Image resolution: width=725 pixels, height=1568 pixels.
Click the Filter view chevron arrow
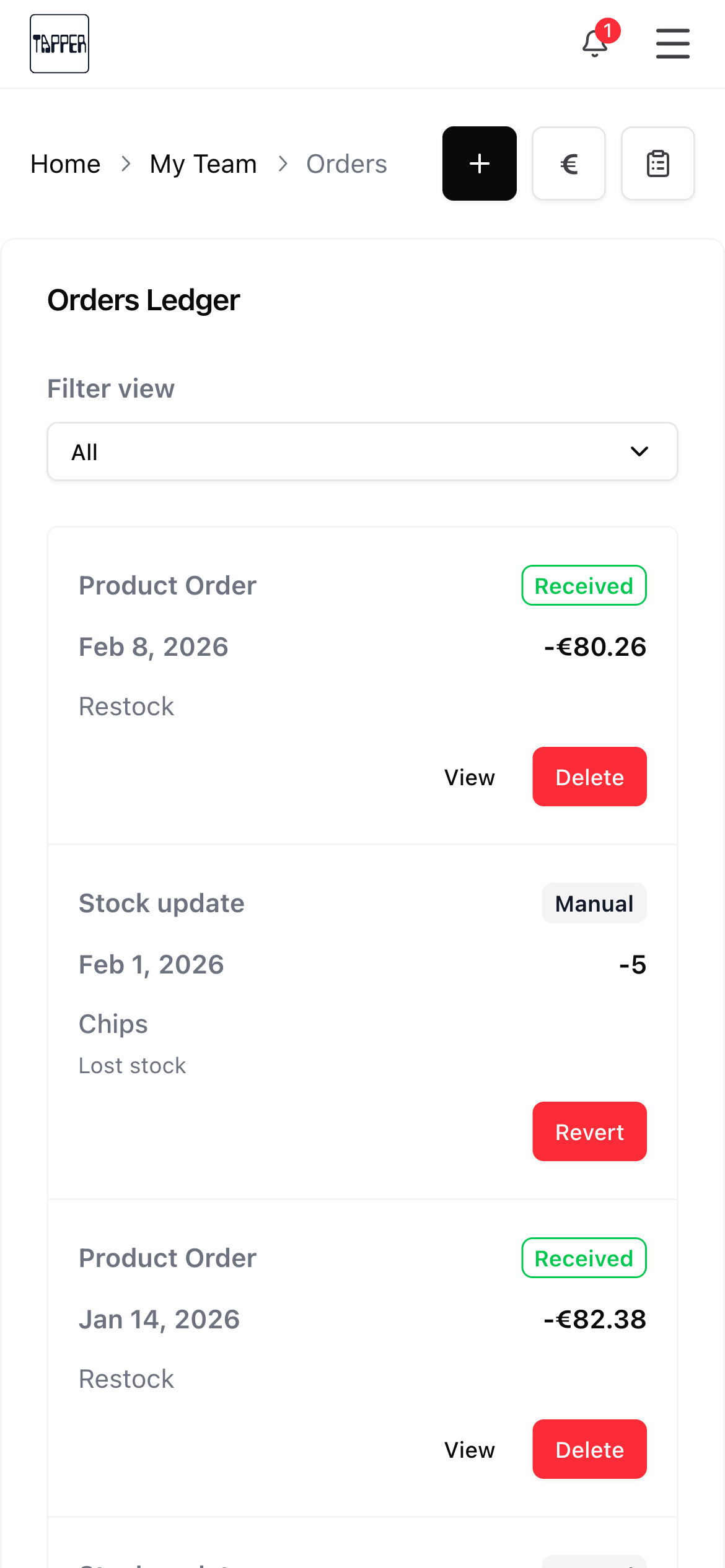(639, 452)
